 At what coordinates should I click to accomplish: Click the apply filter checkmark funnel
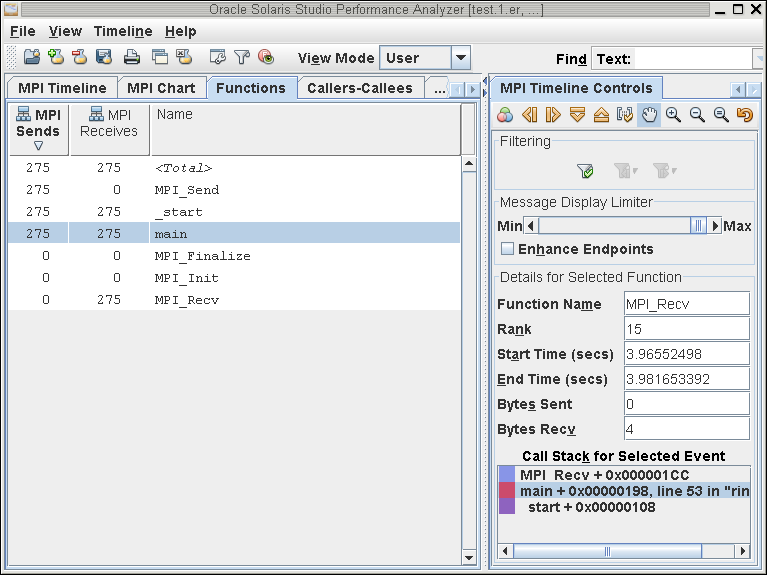(x=585, y=171)
